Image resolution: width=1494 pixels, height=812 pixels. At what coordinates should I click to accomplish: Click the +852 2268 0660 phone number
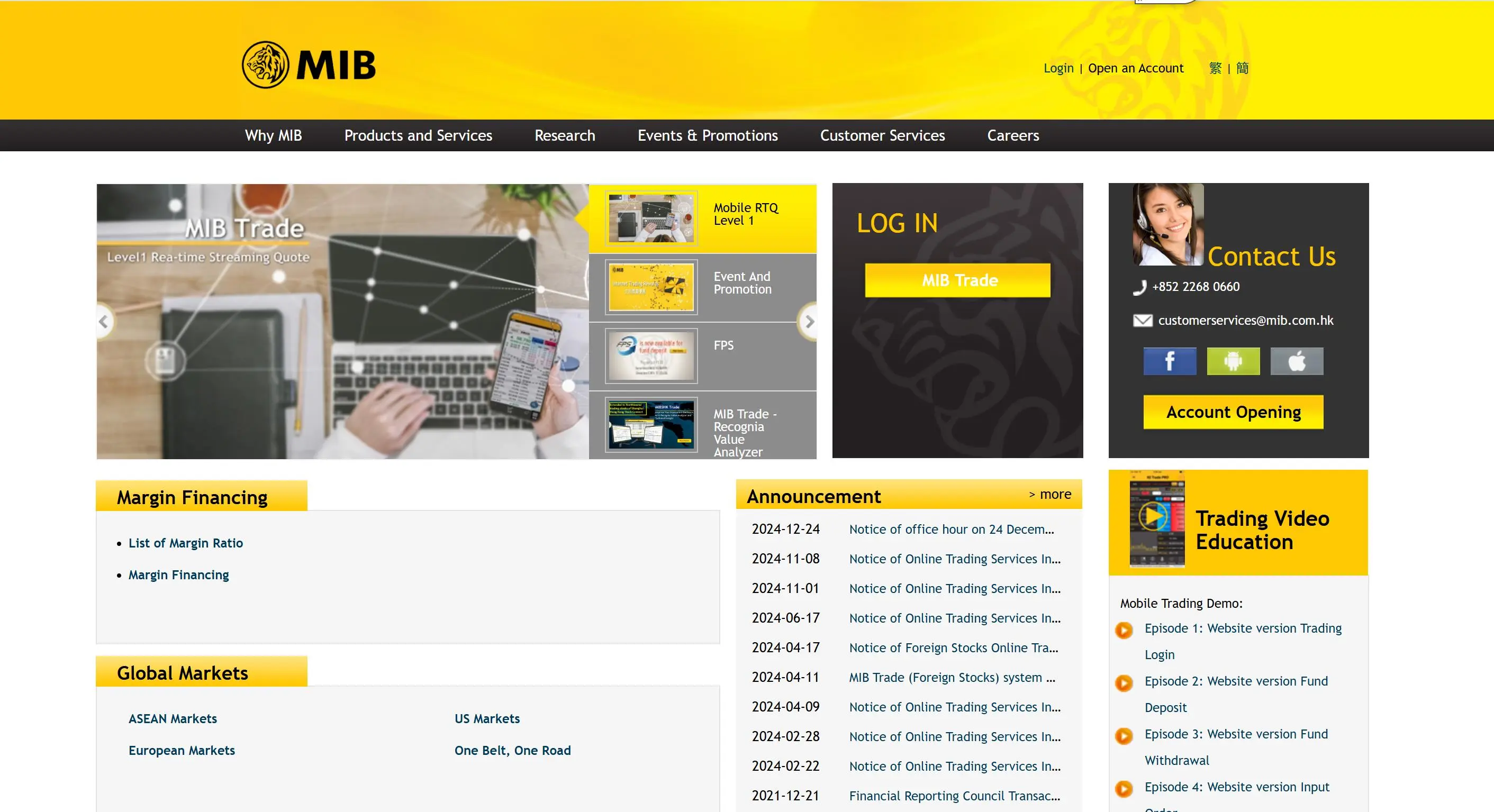[1196, 287]
